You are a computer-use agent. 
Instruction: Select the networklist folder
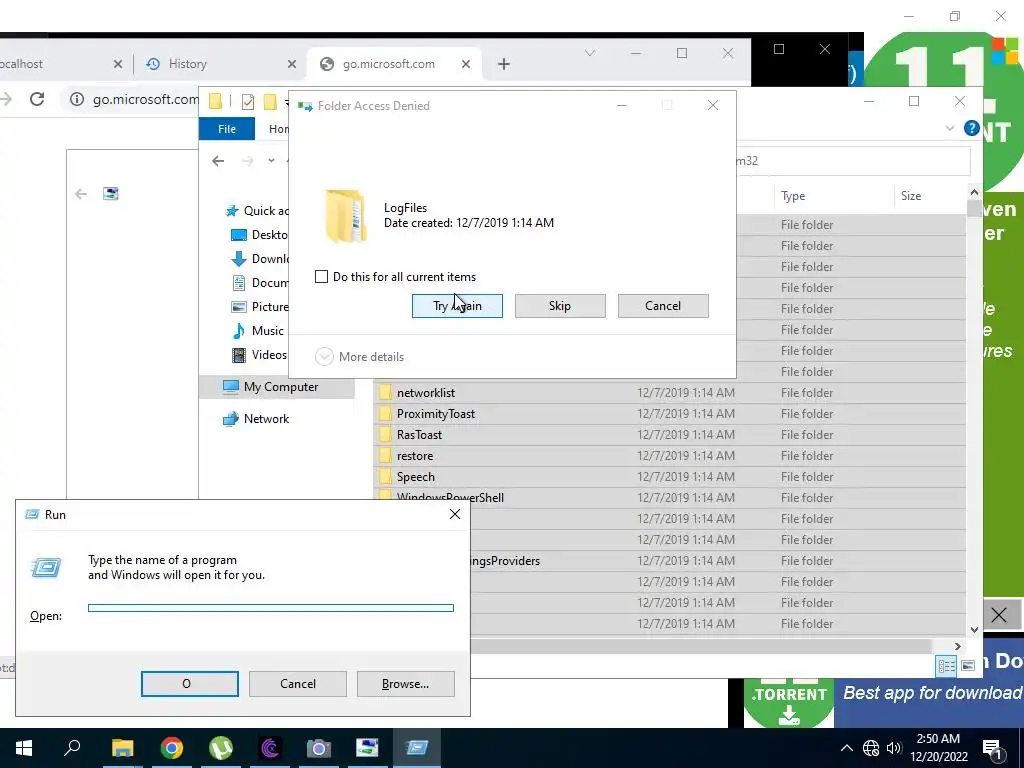(x=426, y=392)
